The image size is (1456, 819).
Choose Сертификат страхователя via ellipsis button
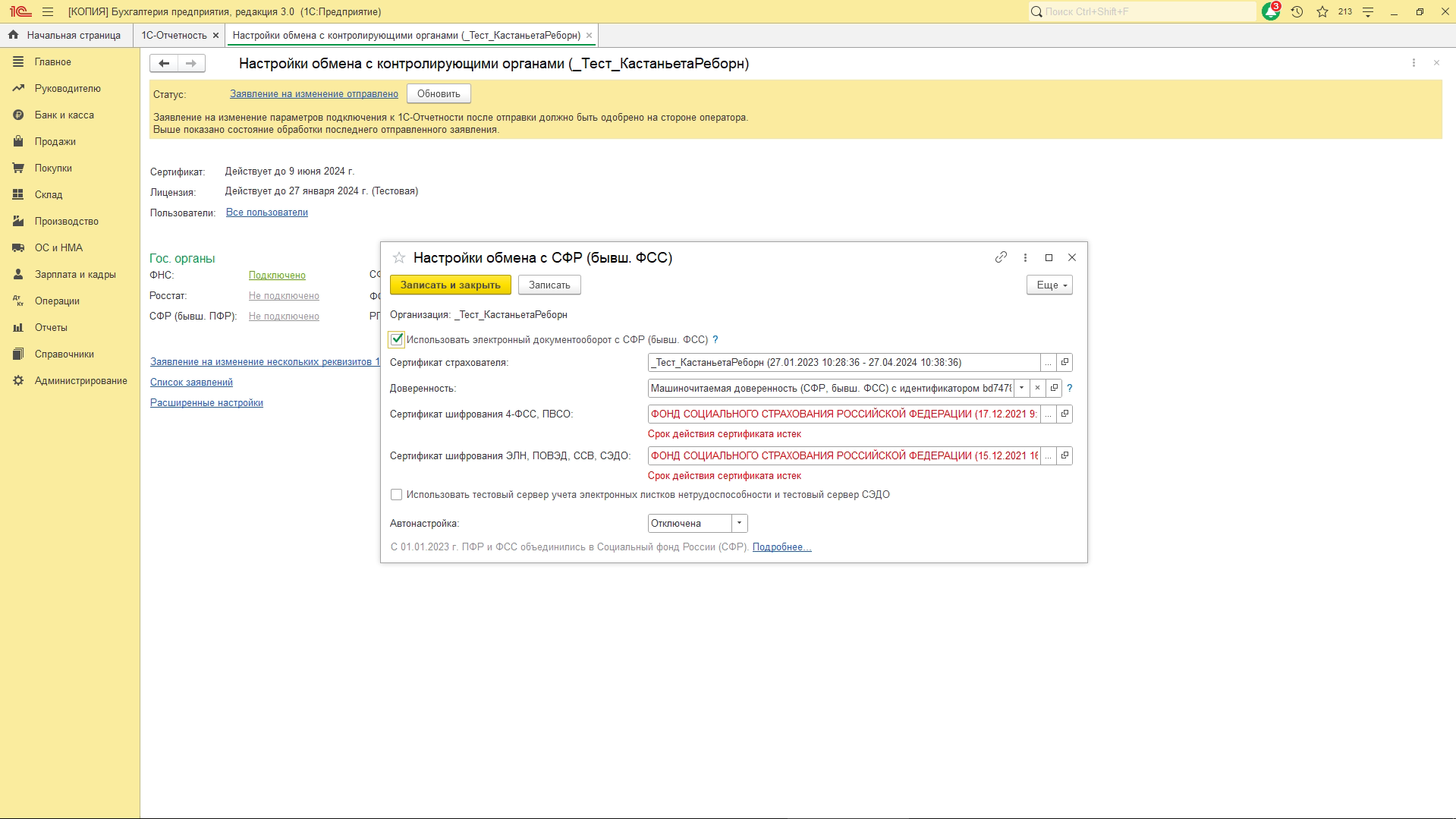[x=1049, y=363]
